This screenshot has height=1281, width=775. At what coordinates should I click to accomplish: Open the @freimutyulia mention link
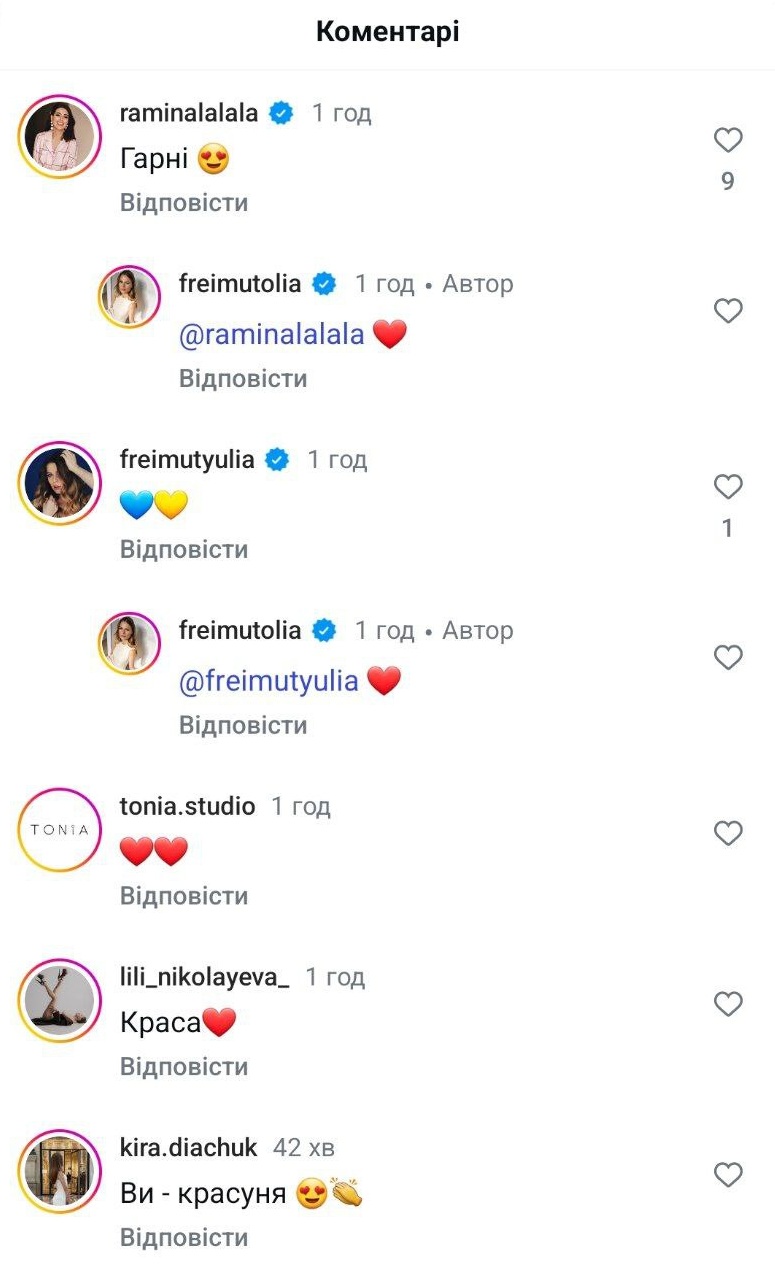[x=266, y=681]
